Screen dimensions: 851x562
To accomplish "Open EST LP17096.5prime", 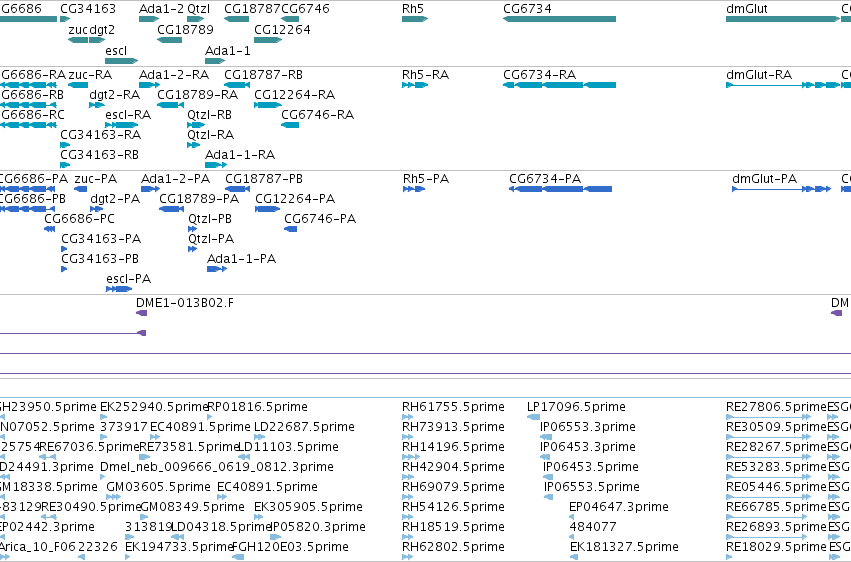I will click(x=534, y=417).
